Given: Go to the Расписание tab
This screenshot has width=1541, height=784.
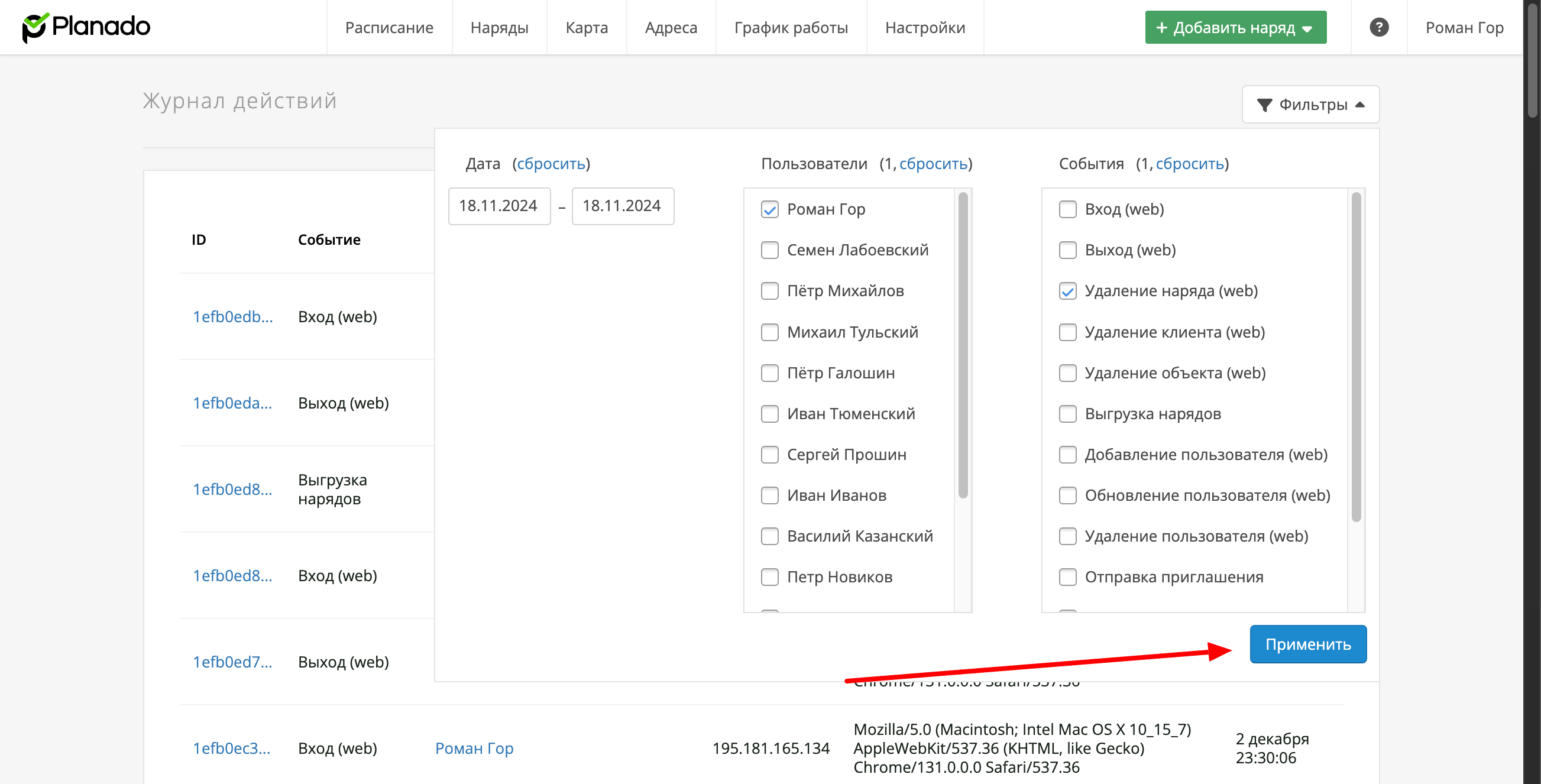Looking at the screenshot, I should point(389,28).
